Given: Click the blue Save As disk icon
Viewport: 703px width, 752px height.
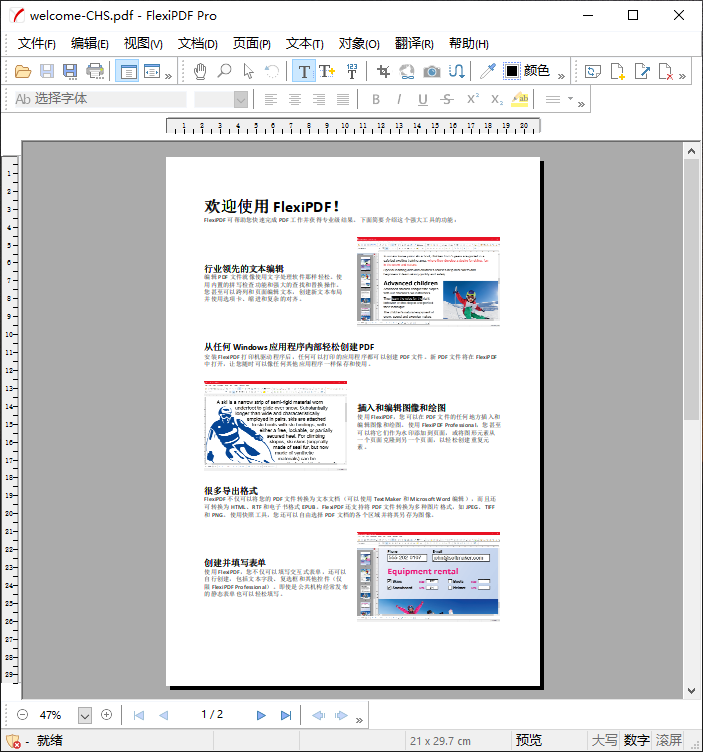Looking at the screenshot, I should click(70, 71).
